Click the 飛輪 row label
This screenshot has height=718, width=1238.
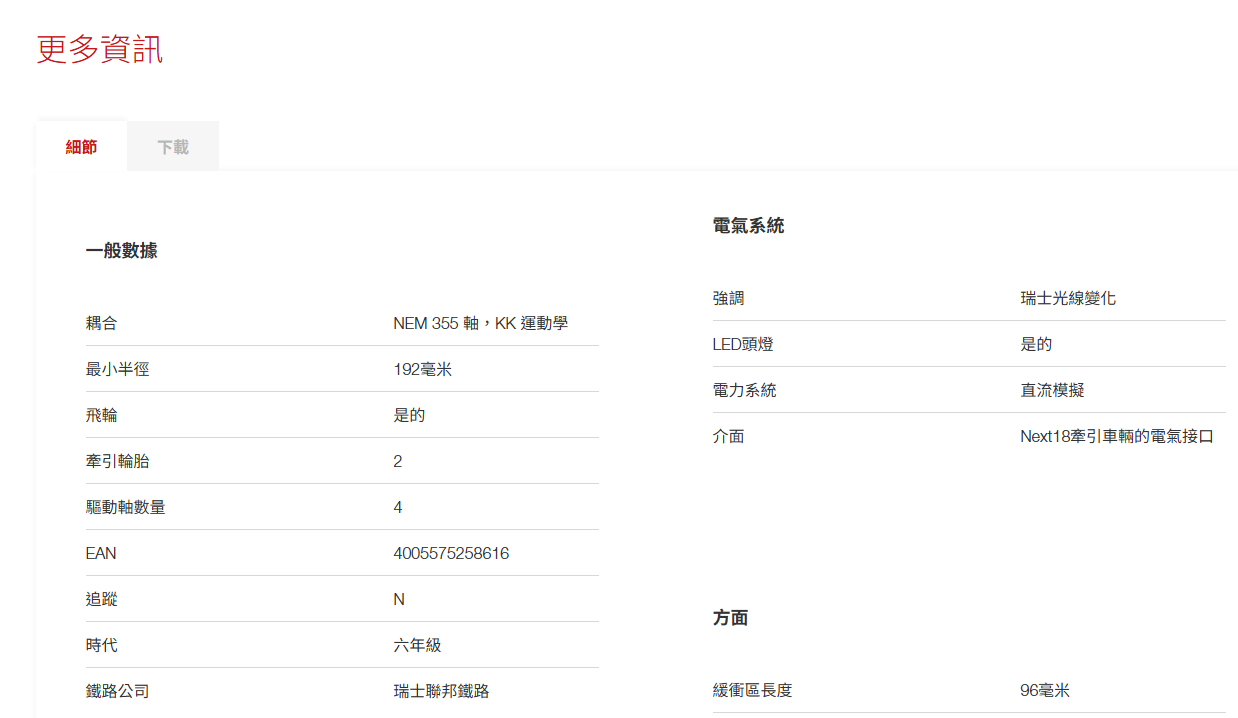(101, 415)
